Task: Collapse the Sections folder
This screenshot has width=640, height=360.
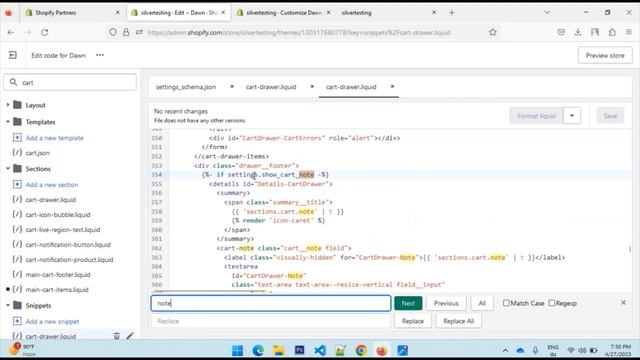Action: (8, 168)
